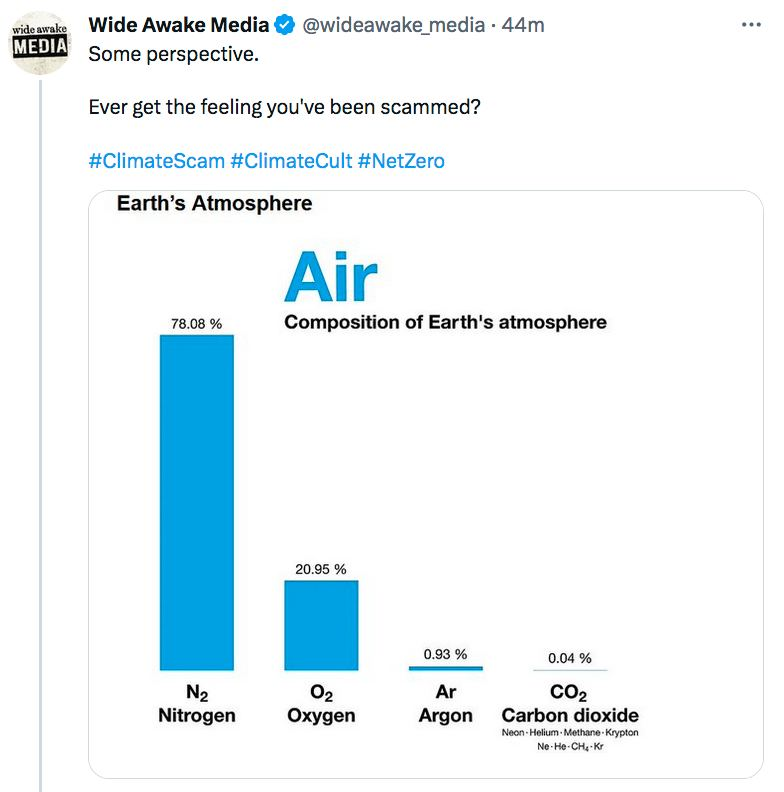Viewport: 784px width, 792px height.
Task: Click the thin Argon bar in chart
Action: coord(445,668)
